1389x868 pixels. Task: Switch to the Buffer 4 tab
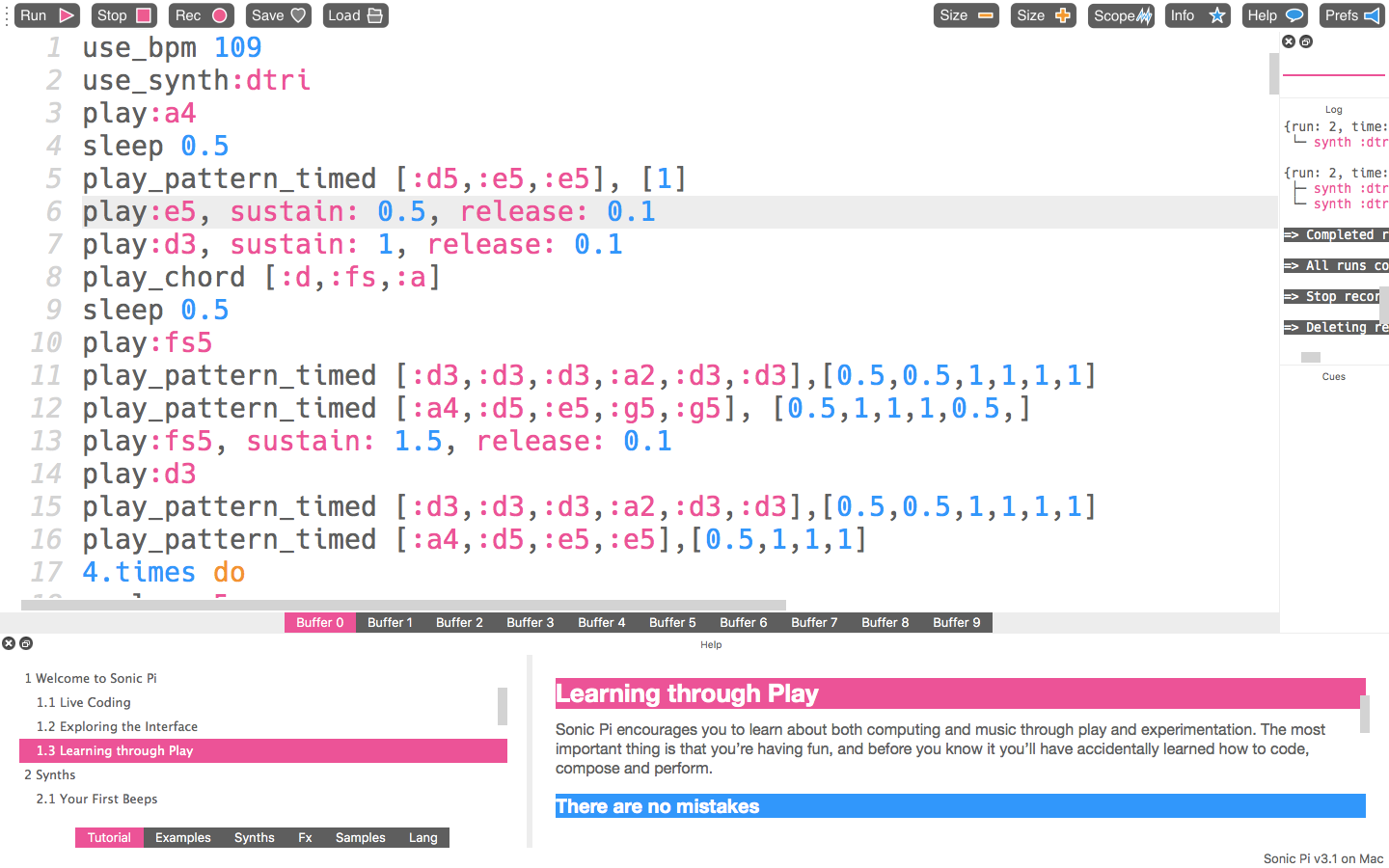point(601,622)
